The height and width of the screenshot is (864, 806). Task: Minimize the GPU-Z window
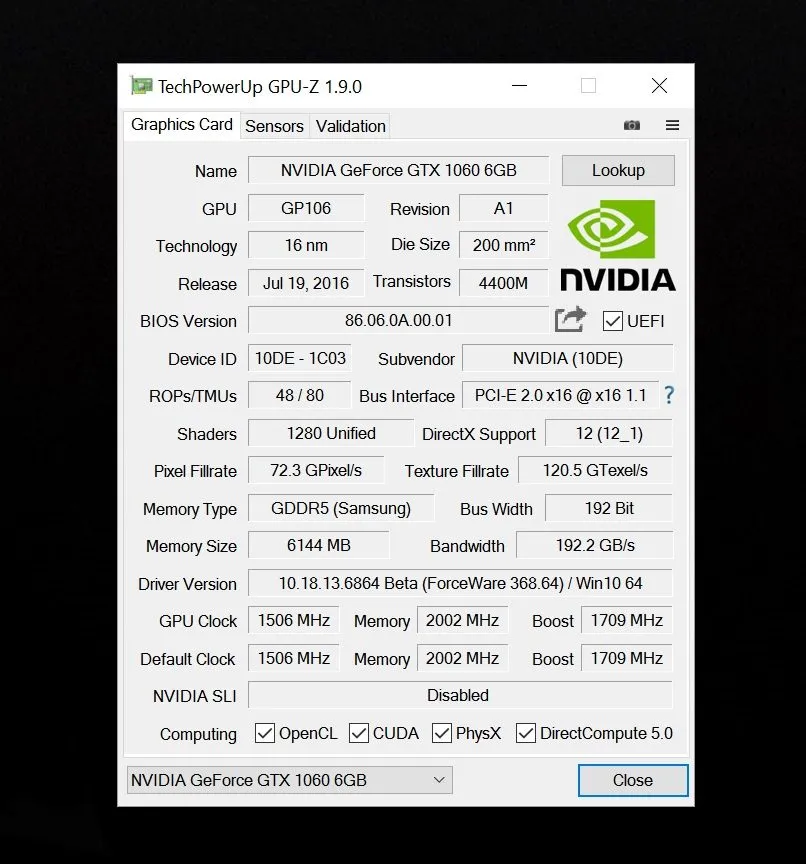(520, 85)
